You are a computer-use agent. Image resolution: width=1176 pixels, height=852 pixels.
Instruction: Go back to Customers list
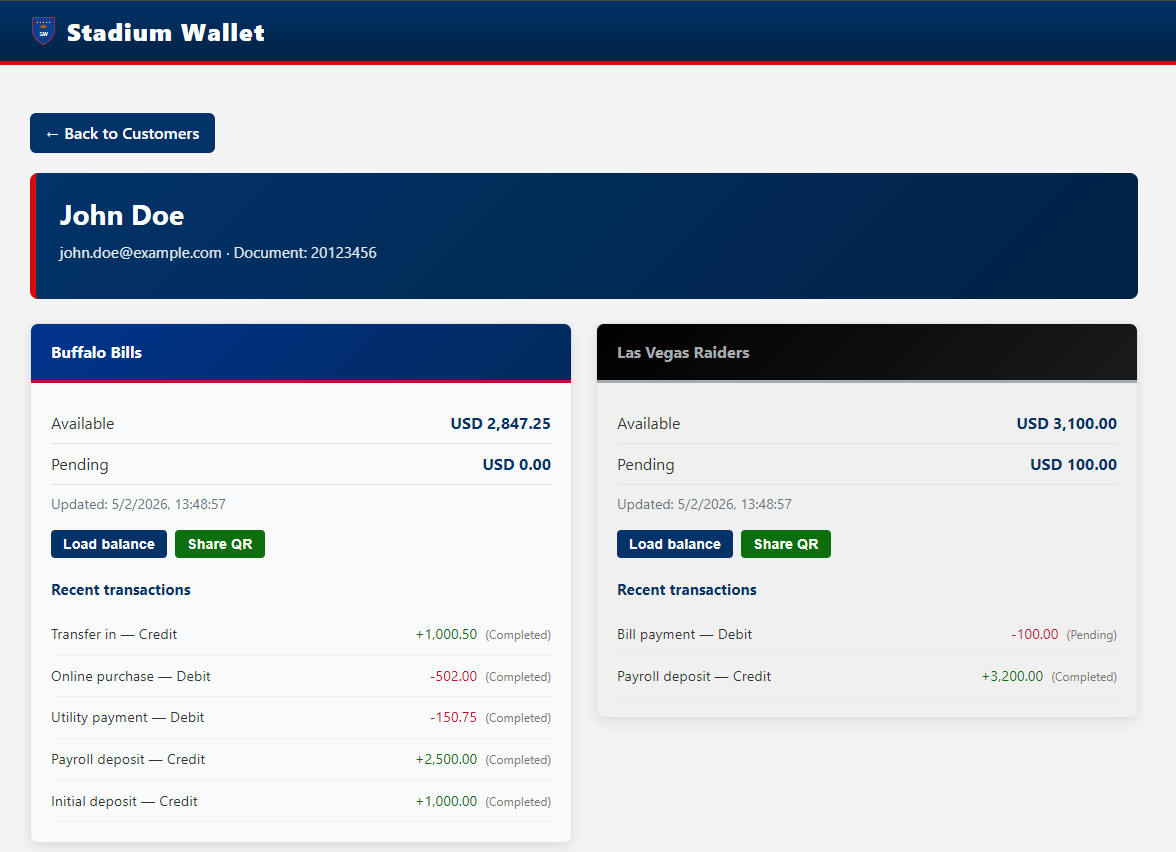coord(122,133)
